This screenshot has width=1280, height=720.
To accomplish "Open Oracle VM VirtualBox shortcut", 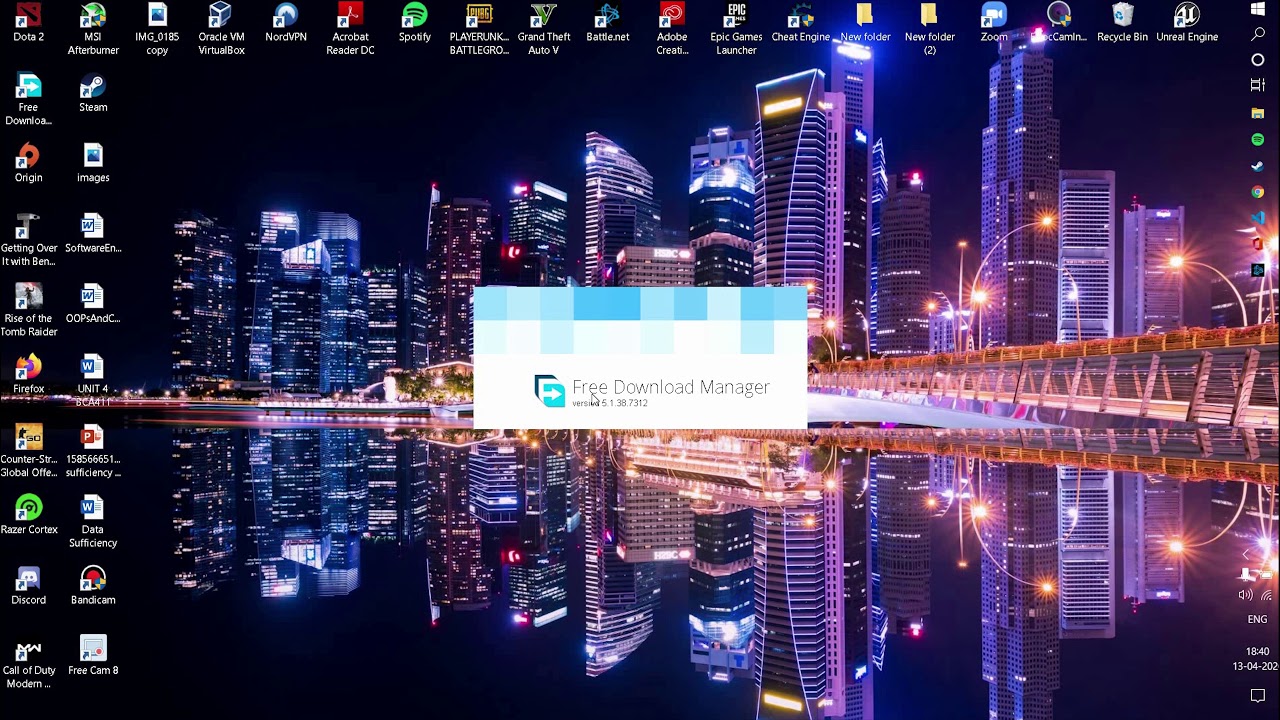I will (x=221, y=30).
